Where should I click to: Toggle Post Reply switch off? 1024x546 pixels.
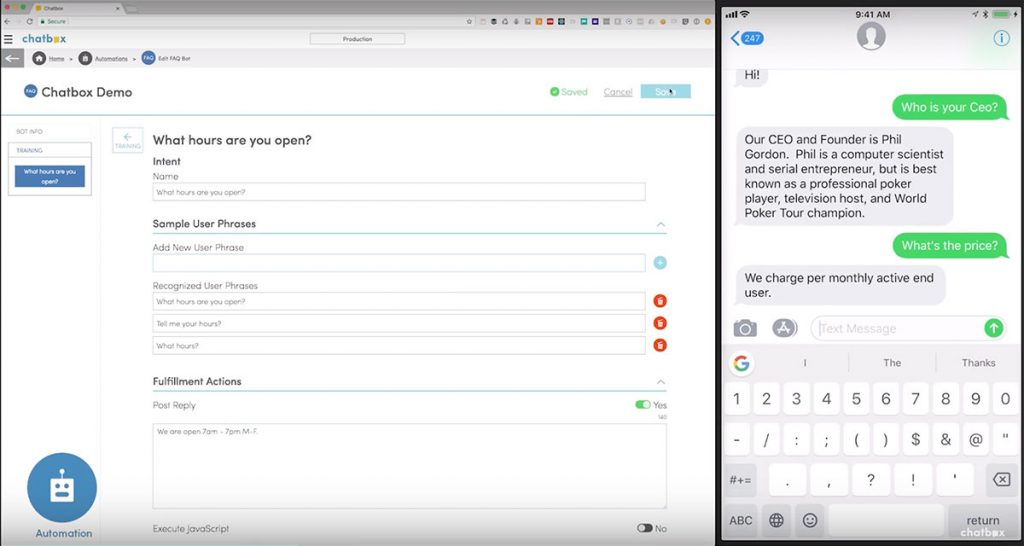click(x=643, y=405)
